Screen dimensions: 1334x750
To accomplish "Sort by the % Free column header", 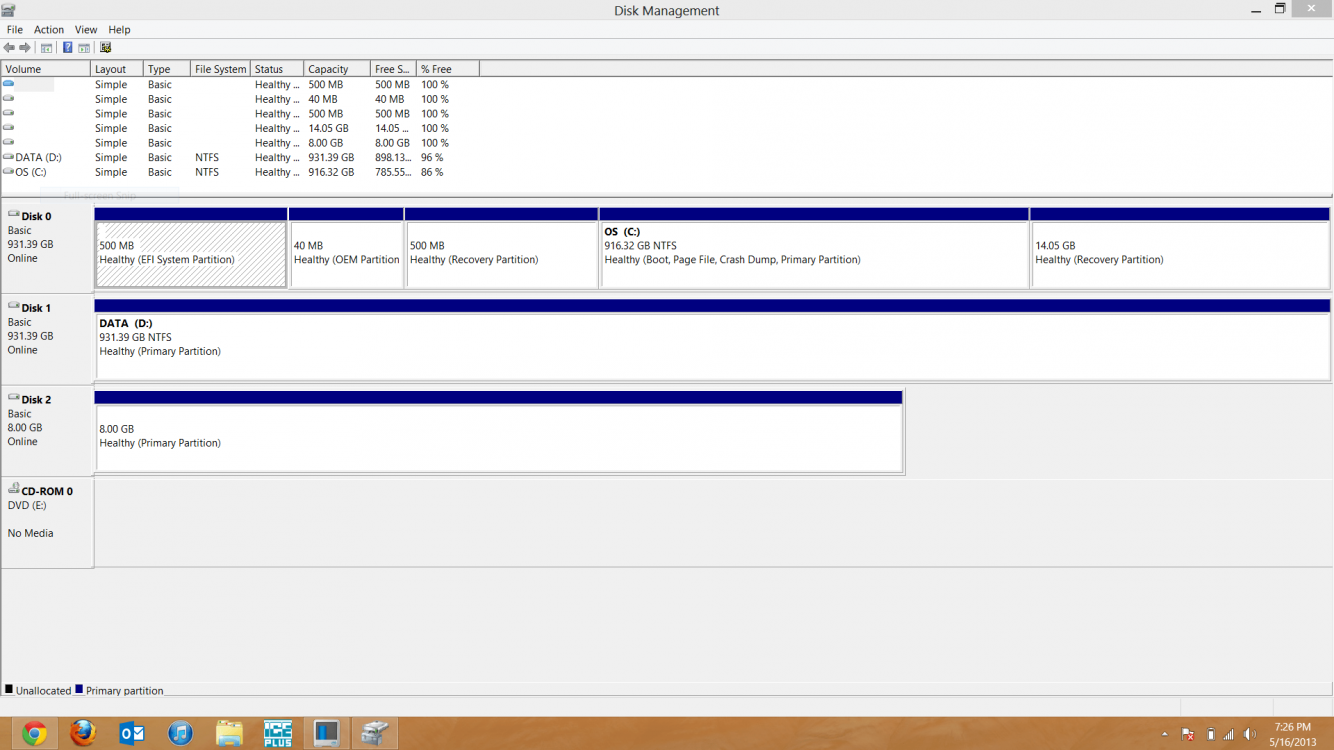I will click(x=448, y=69).
